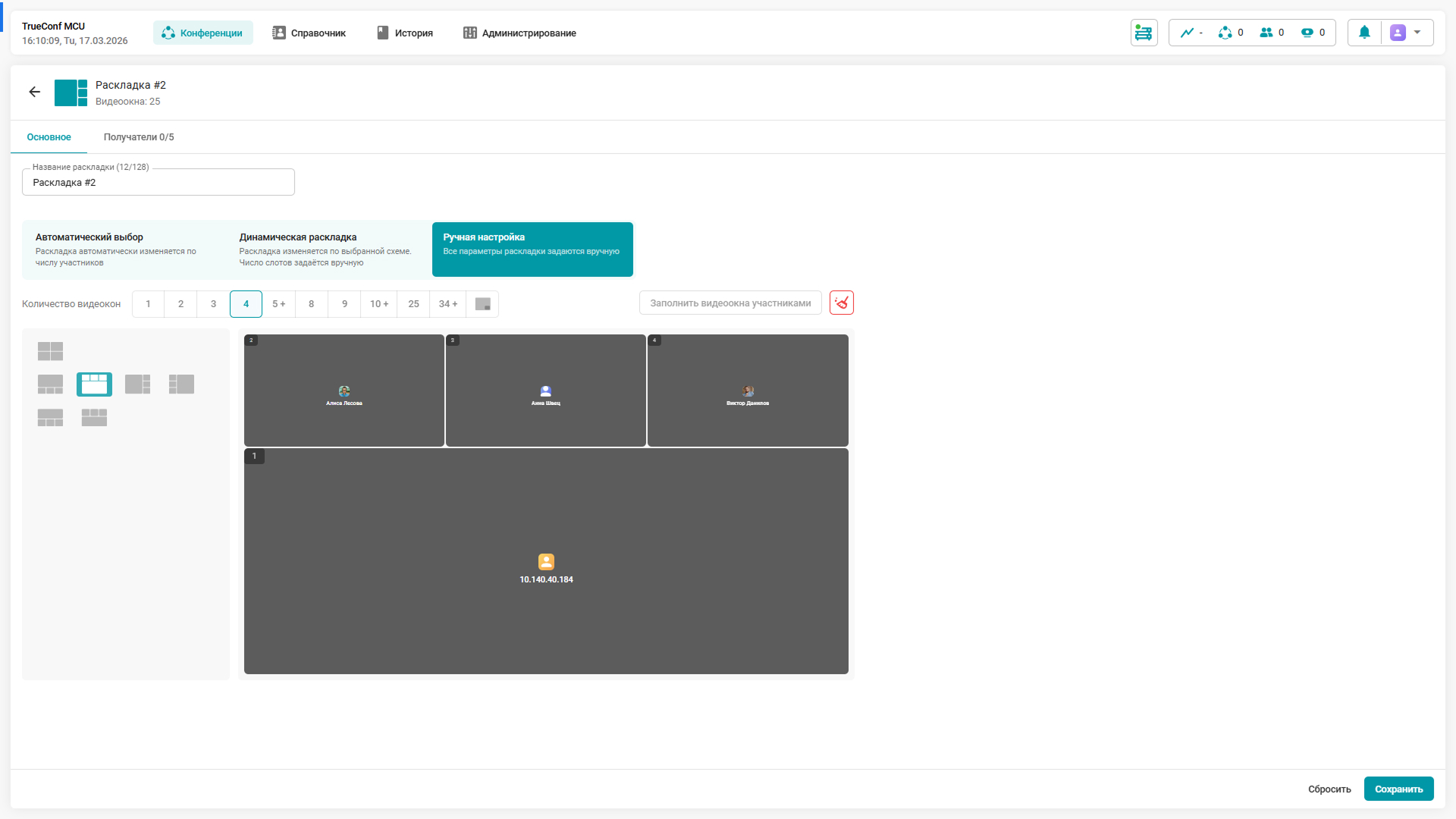Set video window count to 34 +
Screen dimensions: 1456x819
pyautogui.click(x=448, y=304)
